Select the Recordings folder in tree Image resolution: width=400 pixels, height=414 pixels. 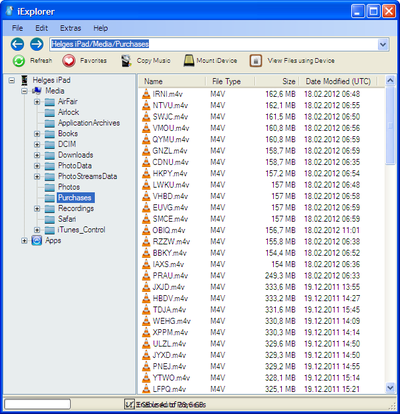(x=76, y=209)
